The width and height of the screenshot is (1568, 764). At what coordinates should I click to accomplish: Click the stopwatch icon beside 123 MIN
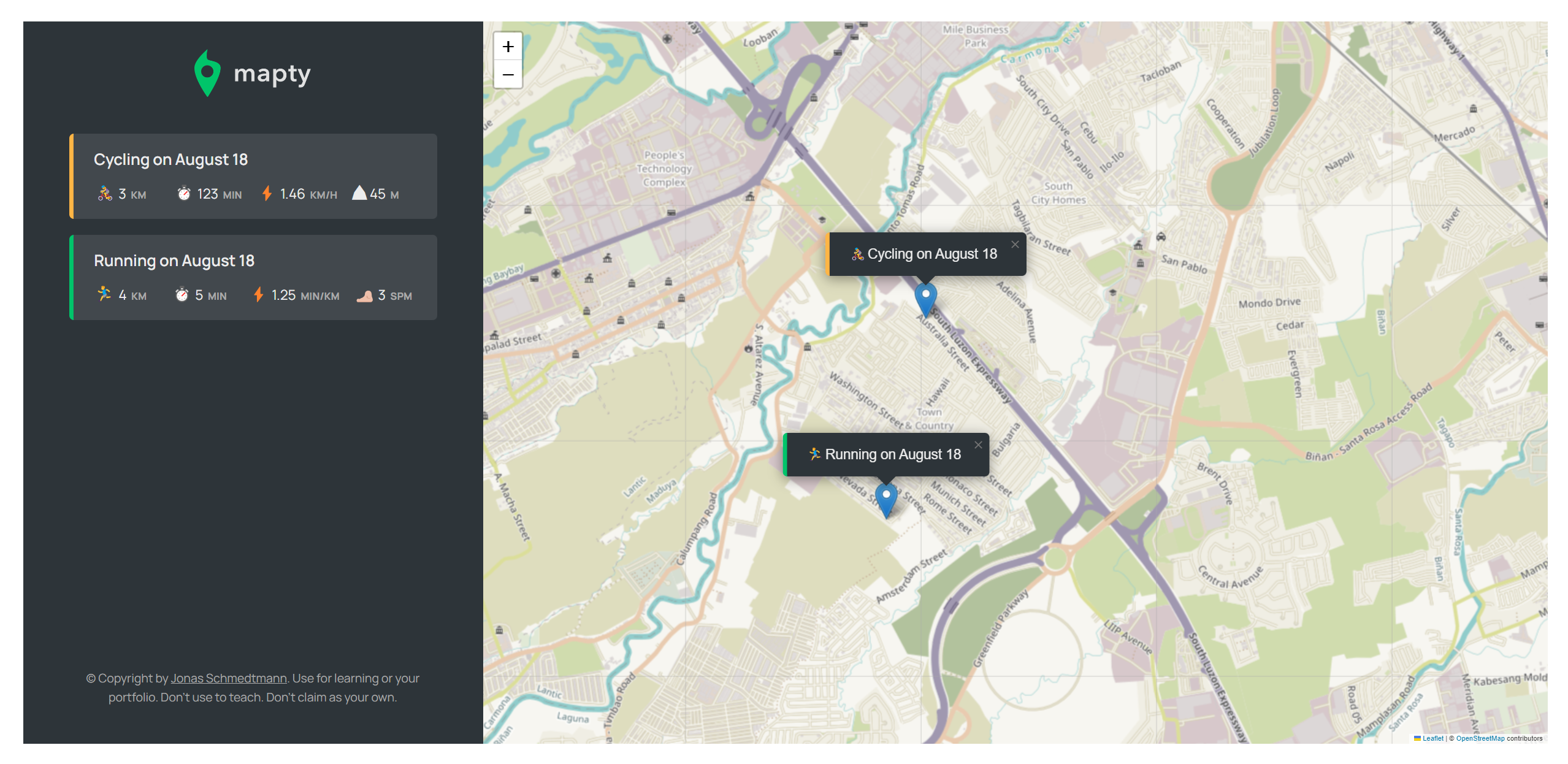184,194
